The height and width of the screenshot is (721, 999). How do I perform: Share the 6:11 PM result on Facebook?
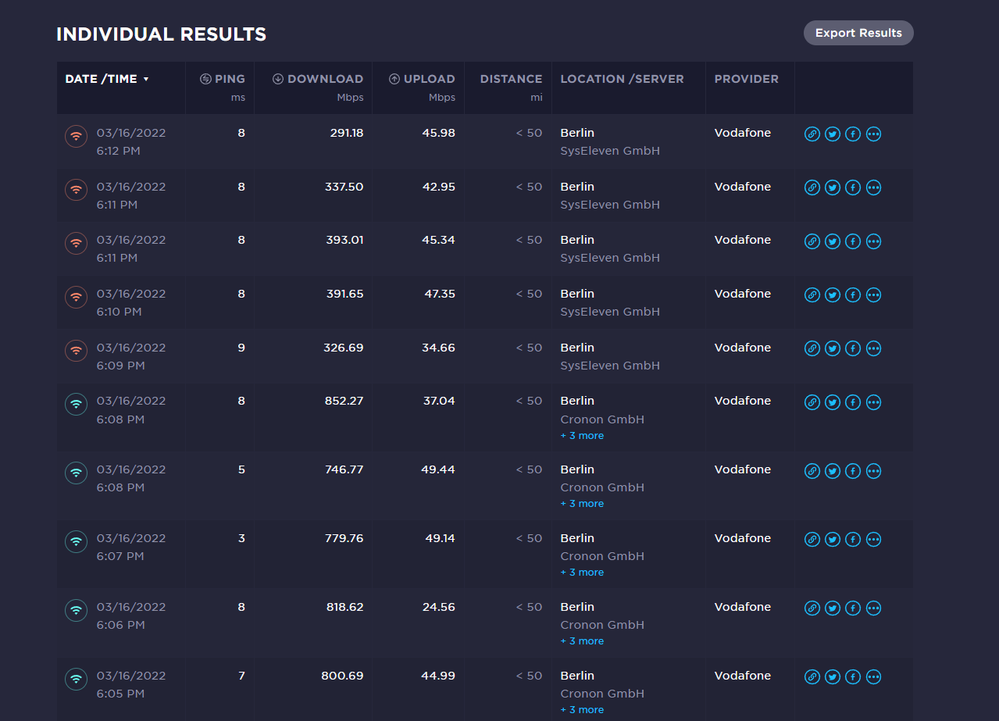852,187
